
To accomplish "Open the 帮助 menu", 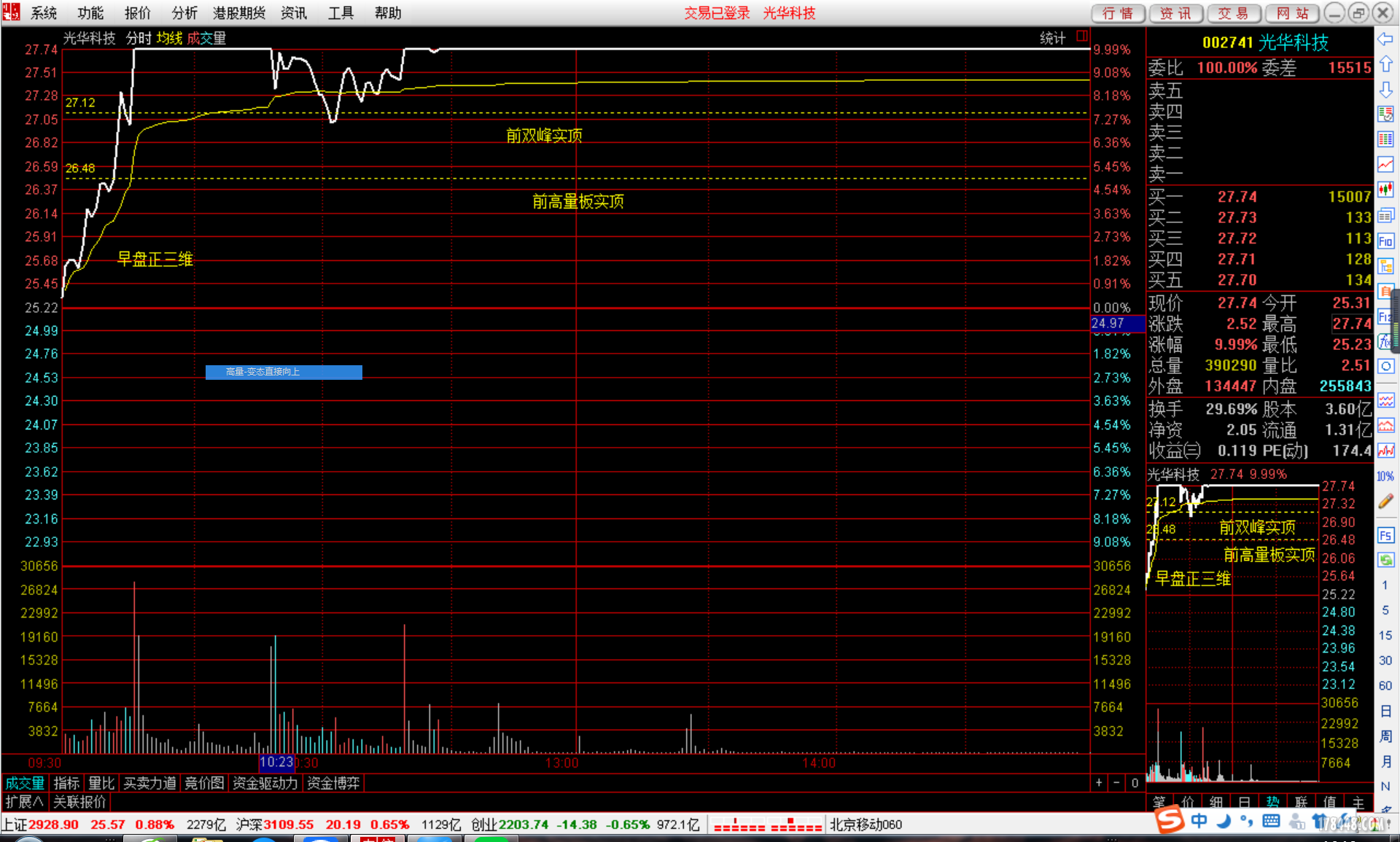I will (x=388, y=12).
